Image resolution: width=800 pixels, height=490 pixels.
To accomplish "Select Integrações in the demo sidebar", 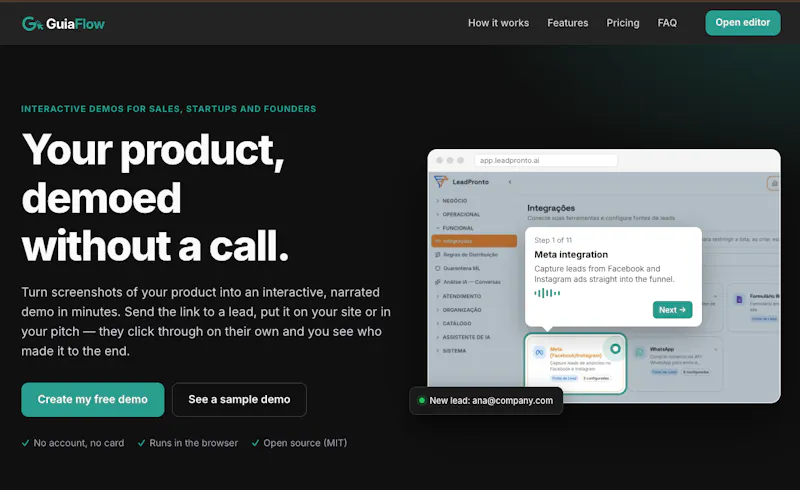I will click(x=474, y=241).
